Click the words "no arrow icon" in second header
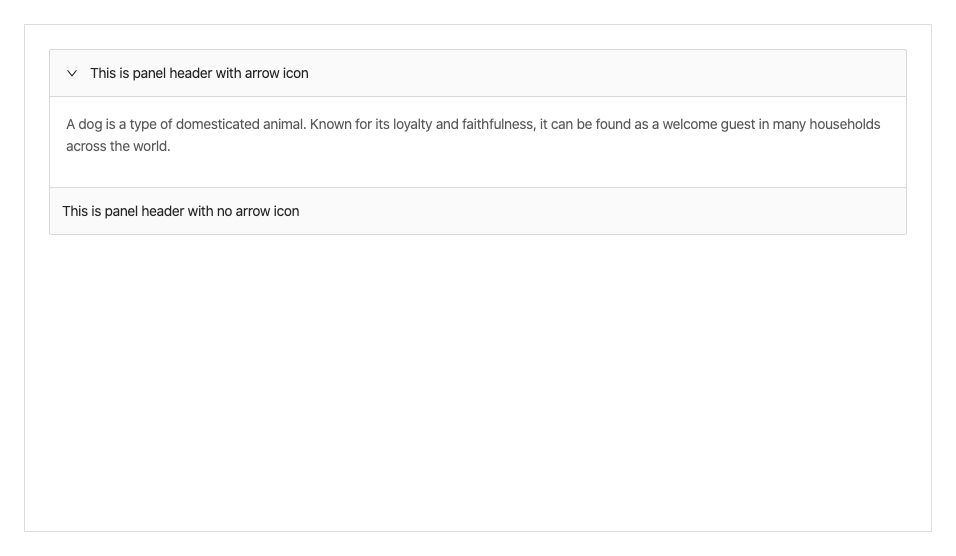This screenshot has width=956, height=556. tap(258, 211)
